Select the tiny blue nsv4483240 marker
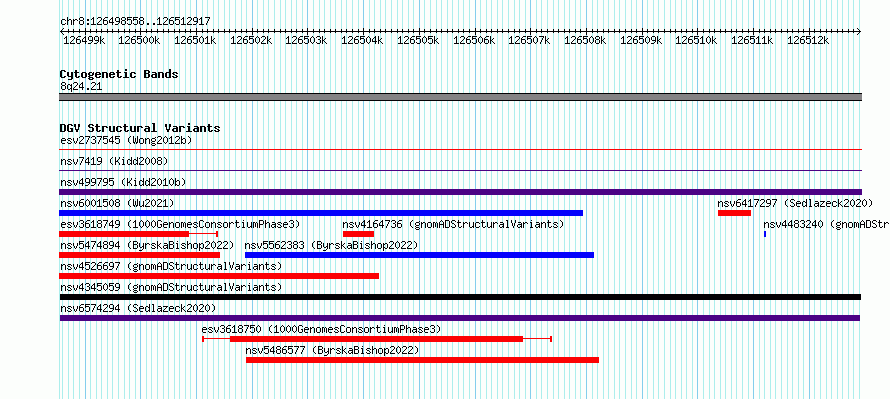Screen dimensions: 890x399 [765, 234]
